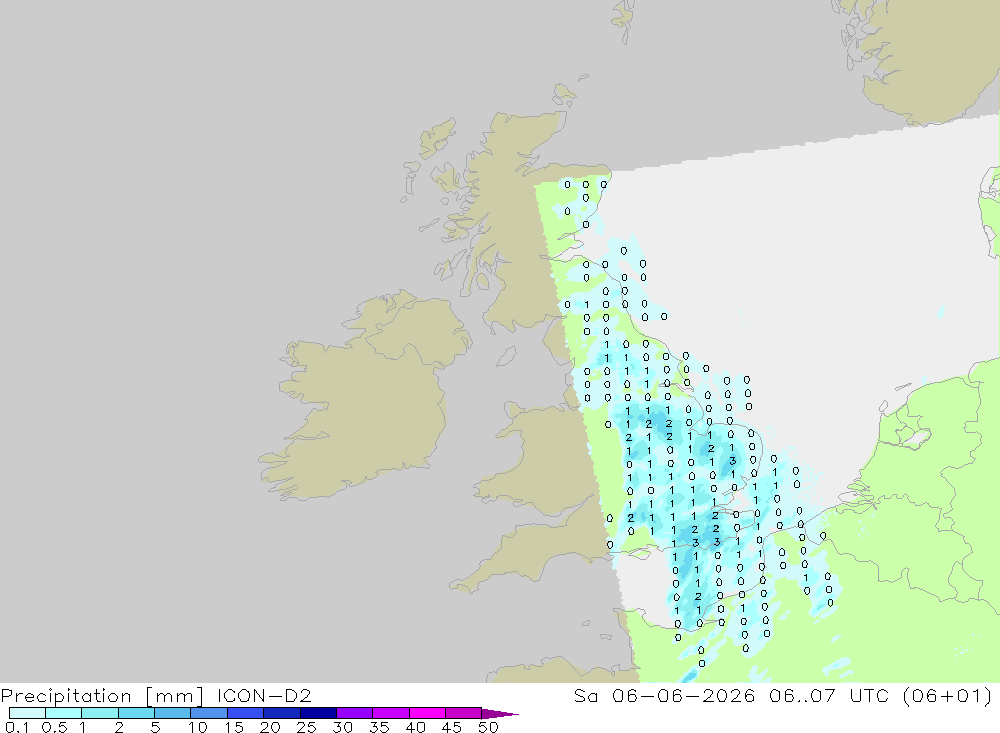Click the '25' legend label

(307, 727)
